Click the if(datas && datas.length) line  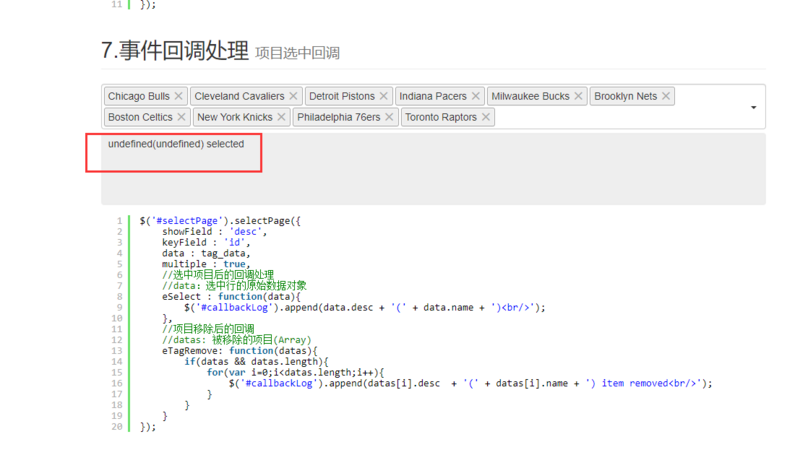[257, 362]
